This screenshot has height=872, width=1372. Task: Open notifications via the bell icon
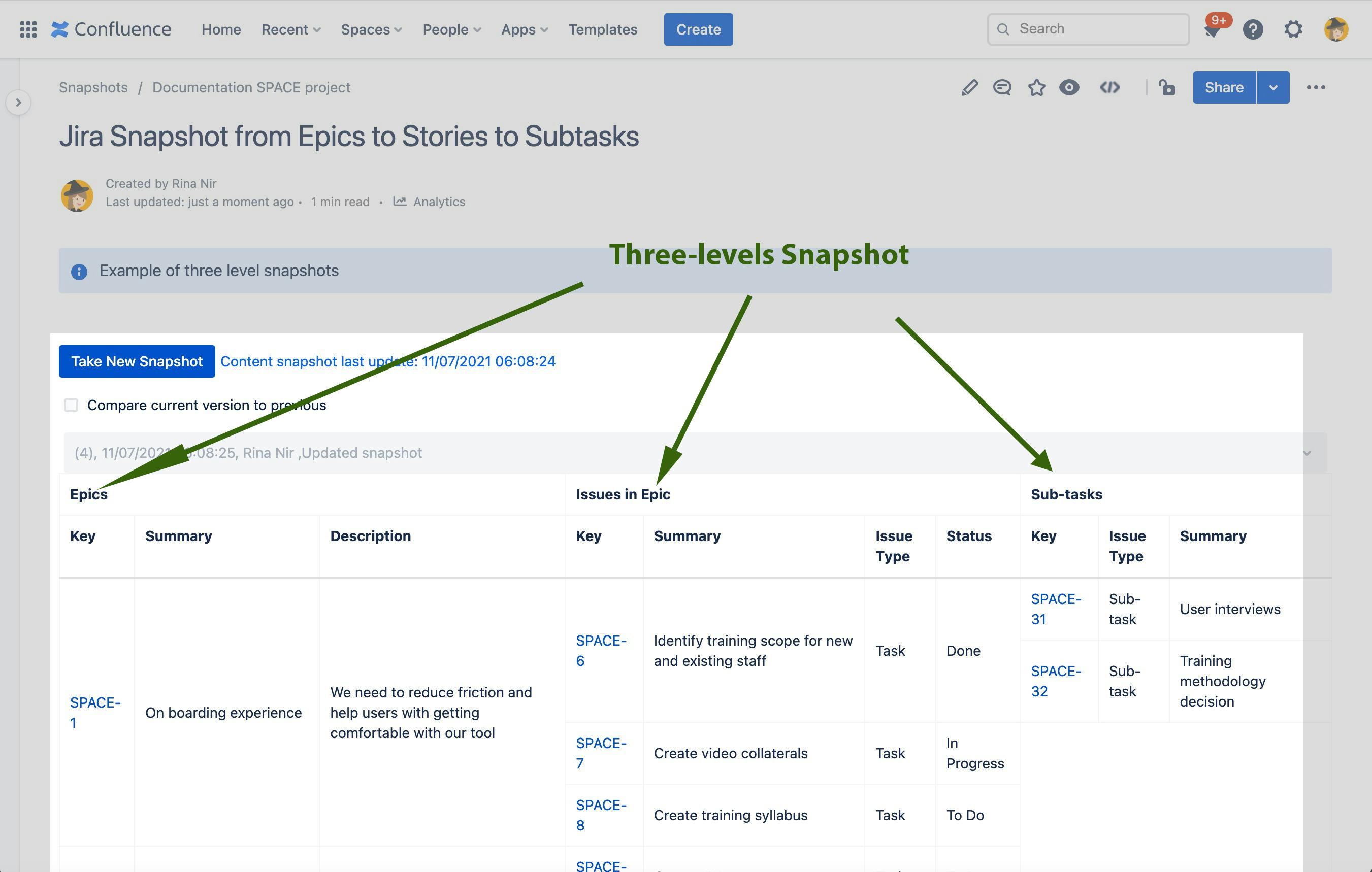coord(1213,29)
